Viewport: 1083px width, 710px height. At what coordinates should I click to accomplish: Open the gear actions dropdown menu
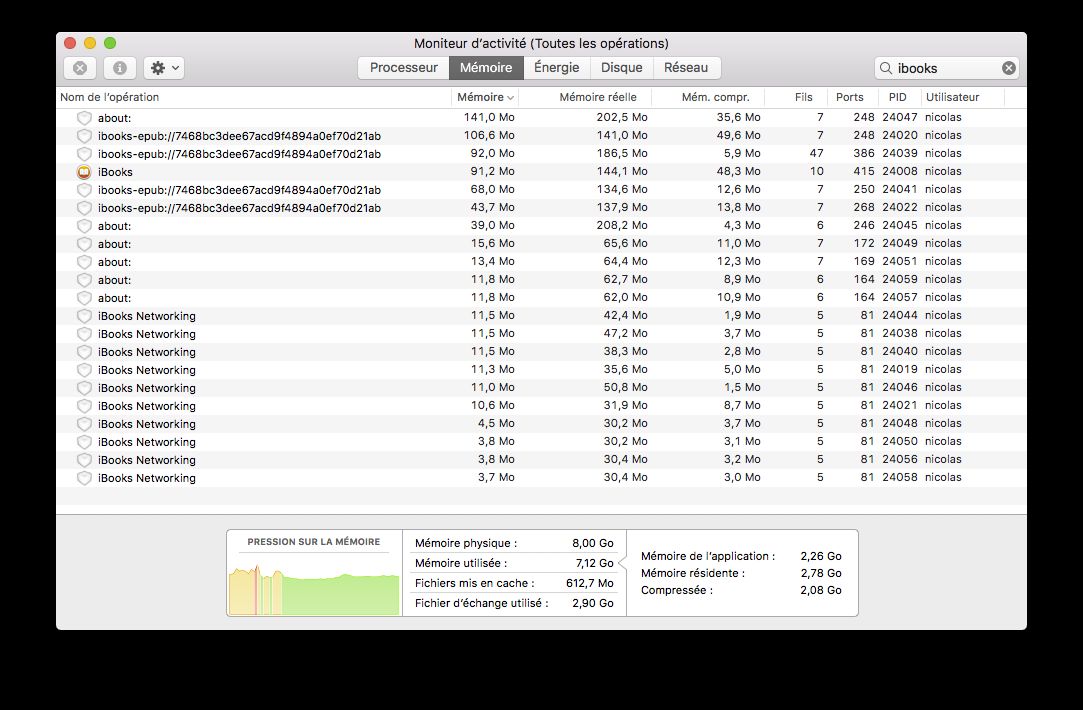click(x=164, y=68)
